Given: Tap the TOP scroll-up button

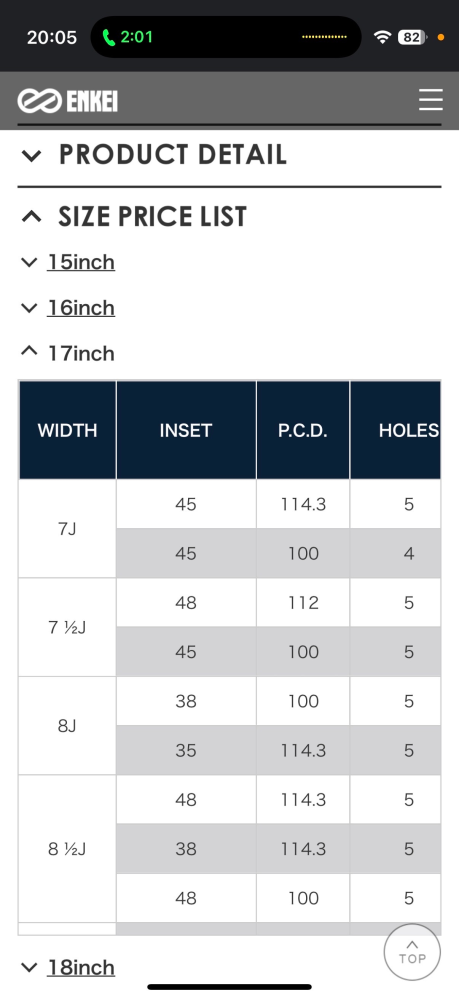Looking at the screenshot, I should coord(412,952).
